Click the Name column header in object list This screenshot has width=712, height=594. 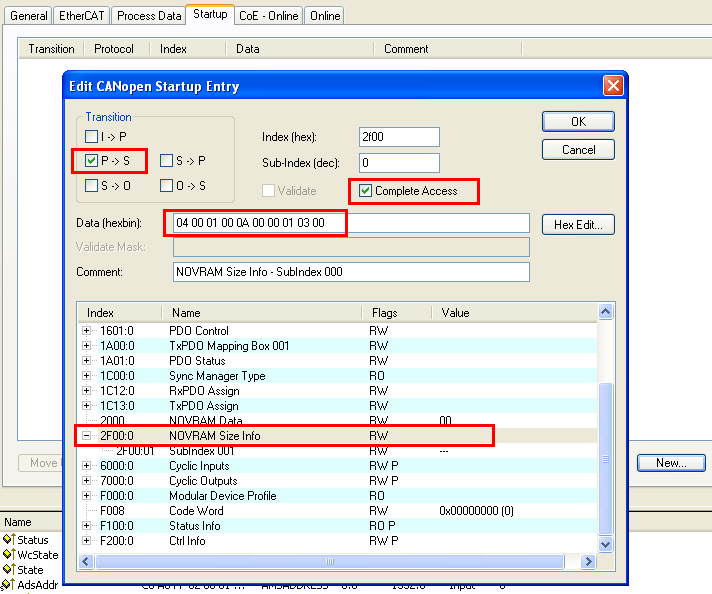click(x=262, y=313)
